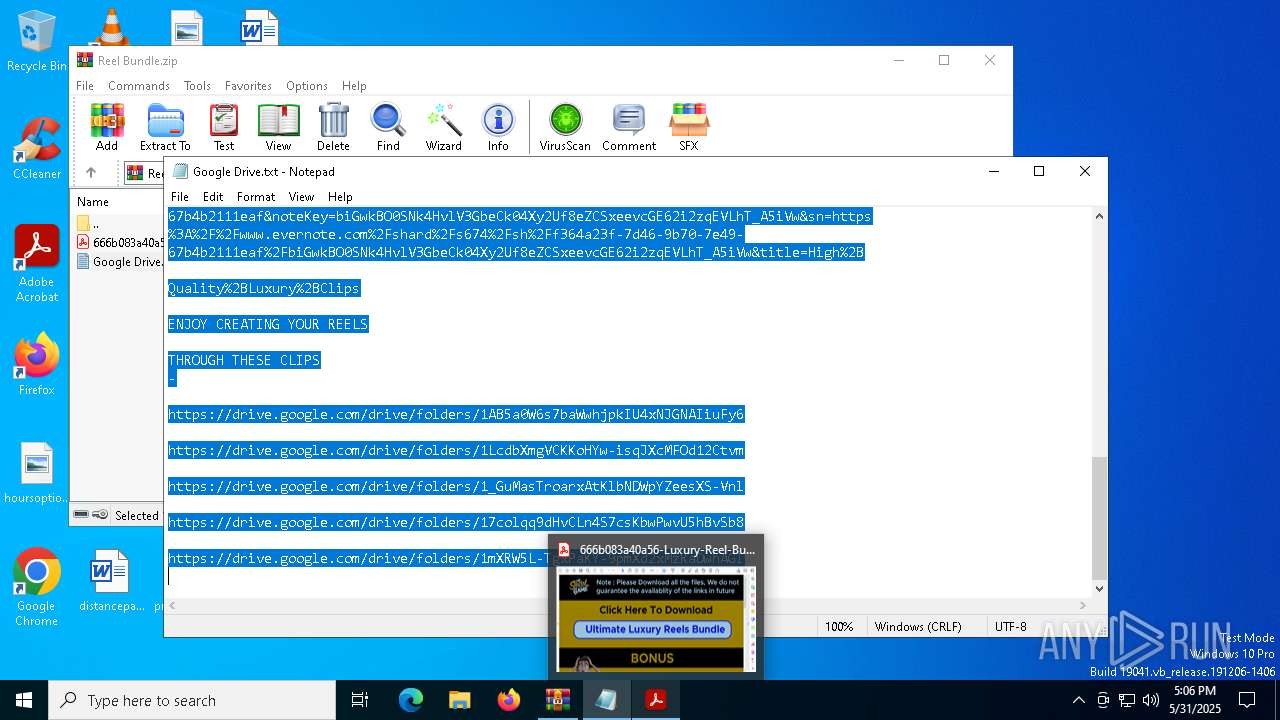
Task: Open Task View on the taskbar
Action: [x=360, y=700]
